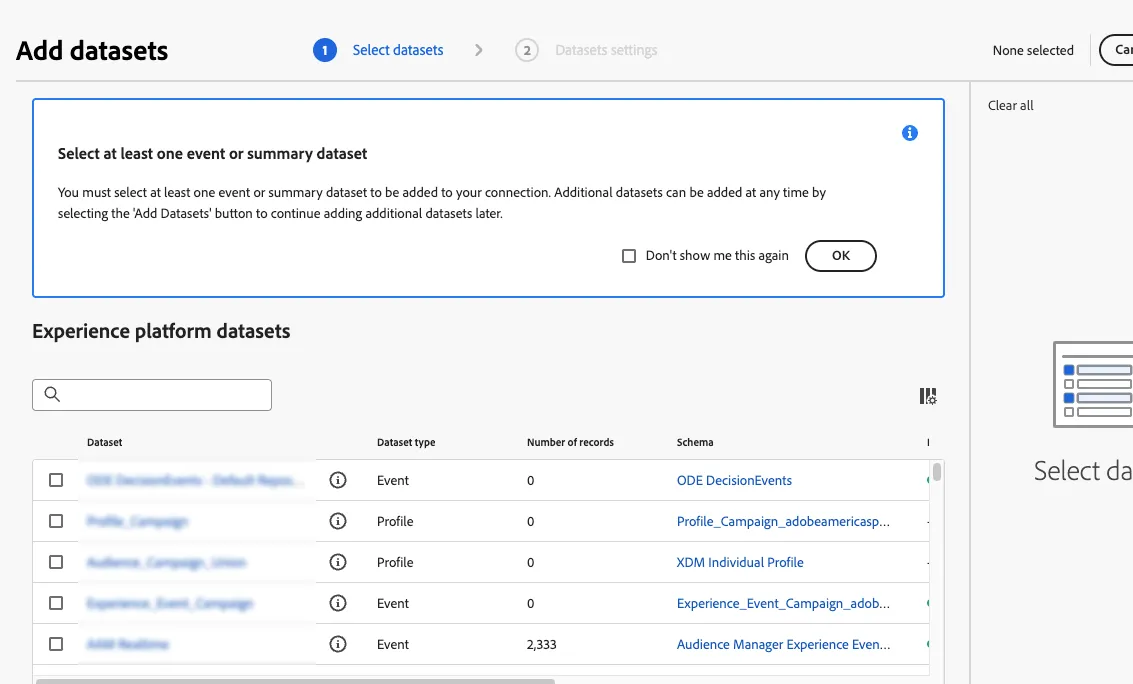This screenshot has width=1133, height=684.
Task: Click the table's vertical scrollbar thumb
Action: click(936, 472)
